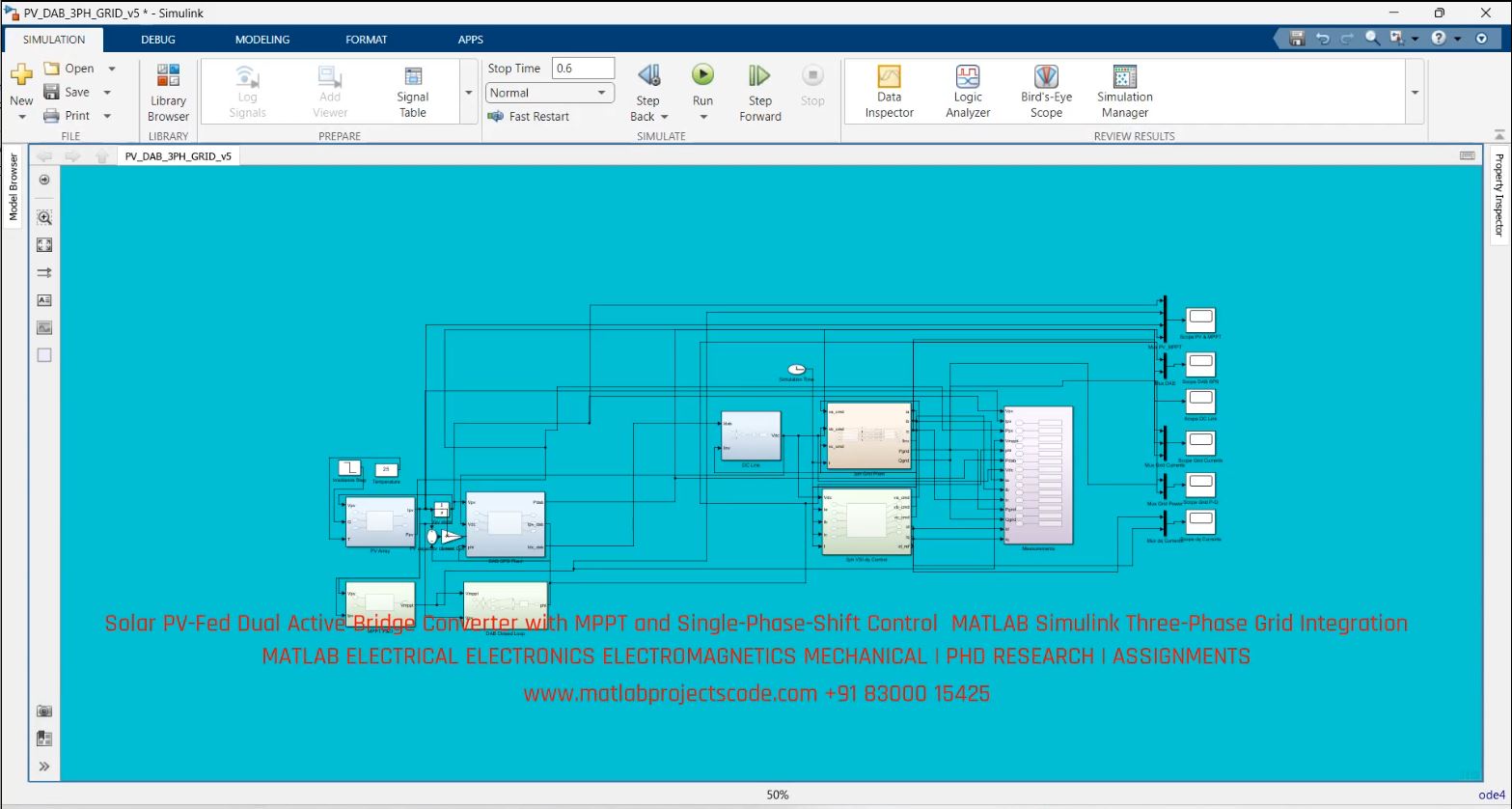Switch to the DEBUG tab
This screenshot has height=809, width=1512.
coord(158,40)
